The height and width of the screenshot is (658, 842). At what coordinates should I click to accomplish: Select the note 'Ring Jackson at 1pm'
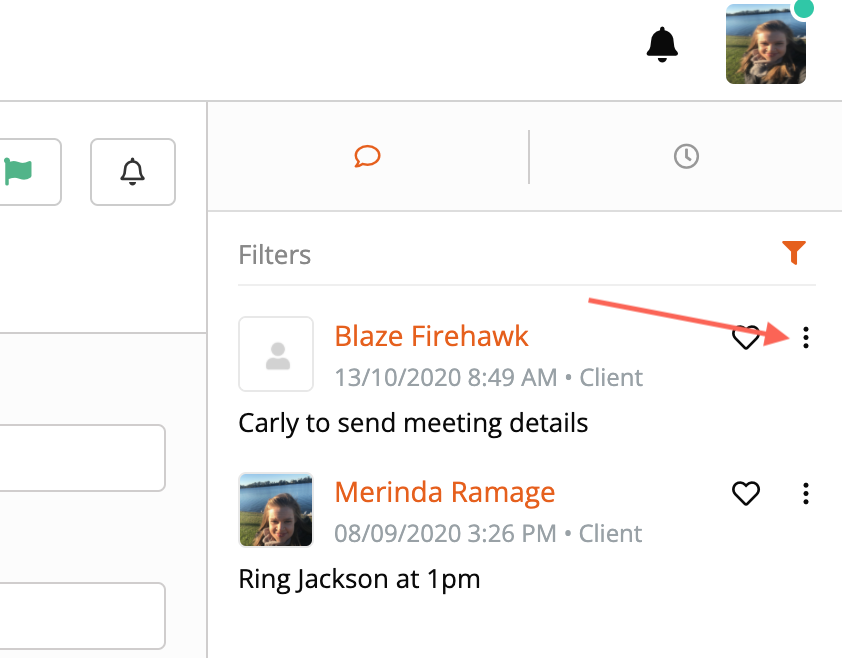pyautogui.click(x=359, y=579)
